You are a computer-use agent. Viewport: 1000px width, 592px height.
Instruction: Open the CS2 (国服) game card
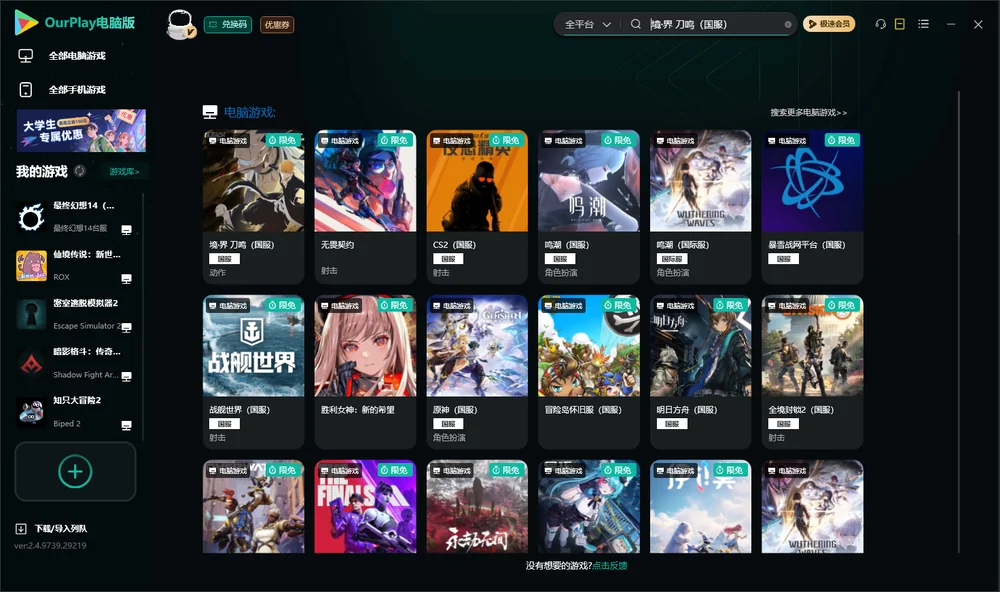pos(477,207)
